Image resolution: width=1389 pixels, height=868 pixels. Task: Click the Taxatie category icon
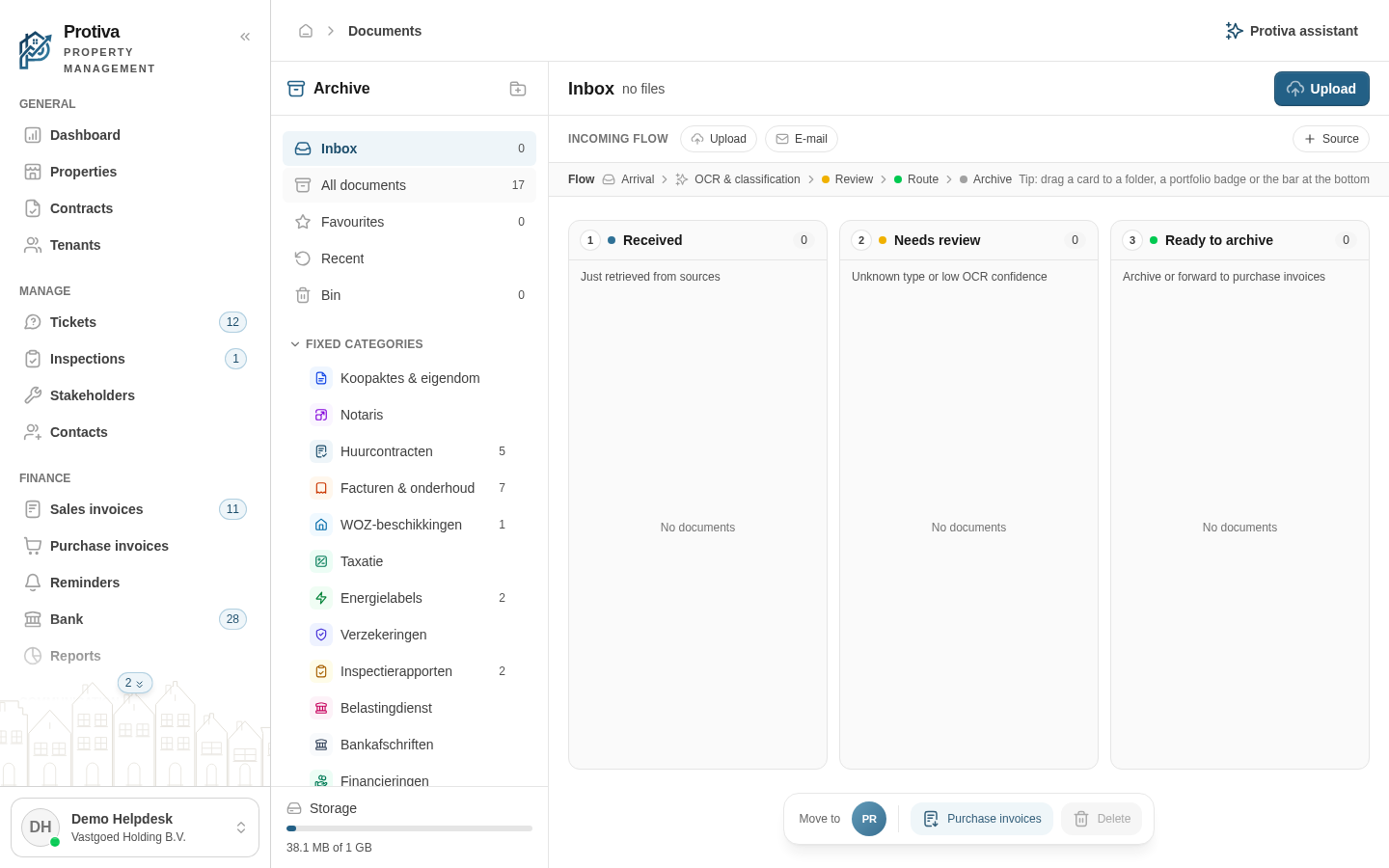[321, 561]
